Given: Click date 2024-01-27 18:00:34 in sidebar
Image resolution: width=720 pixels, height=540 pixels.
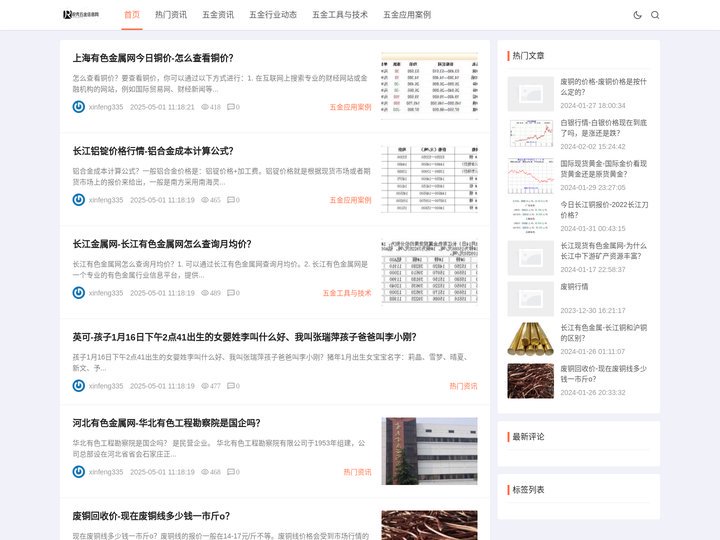Looking at the screenshot, I should 593,106.
